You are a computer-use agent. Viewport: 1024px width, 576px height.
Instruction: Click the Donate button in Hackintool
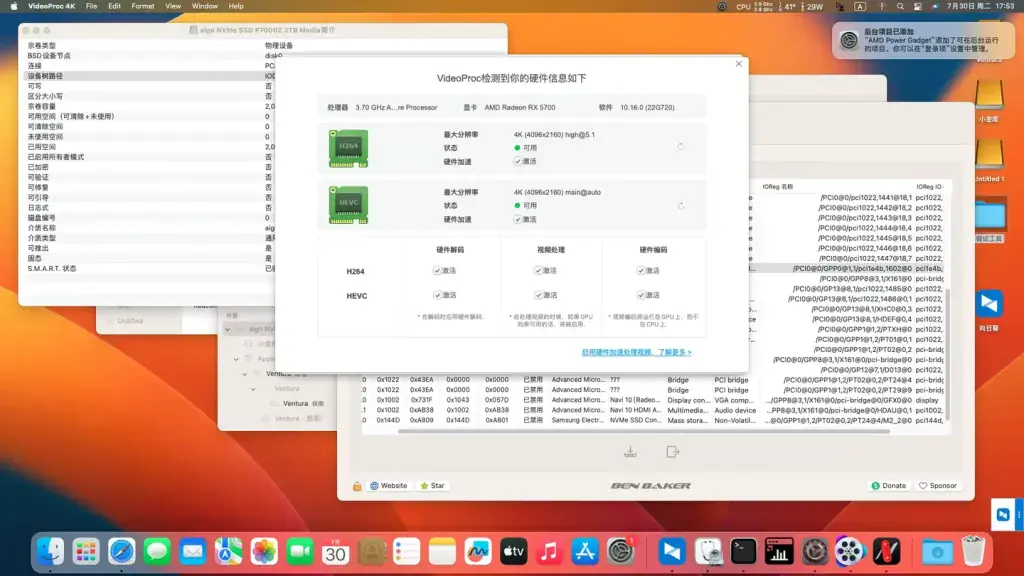889,486
